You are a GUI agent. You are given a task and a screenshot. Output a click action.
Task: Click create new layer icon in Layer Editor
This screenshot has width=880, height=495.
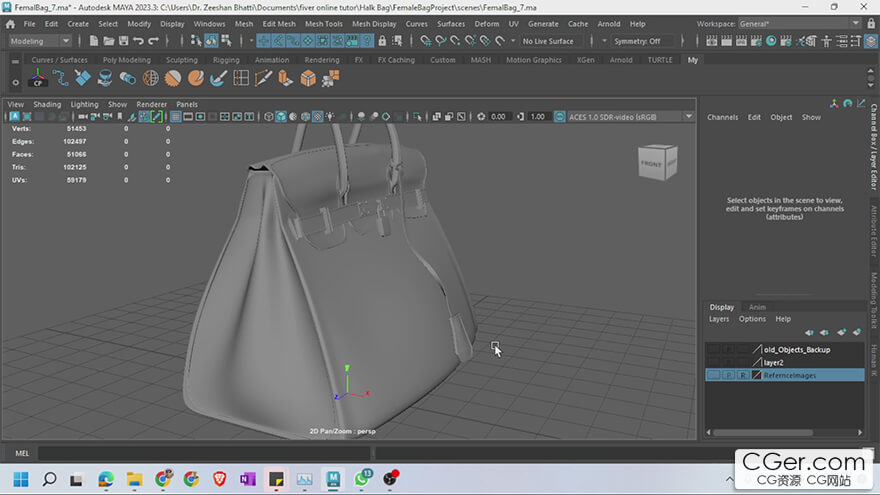pyautogui.click(x=841, y=332)
